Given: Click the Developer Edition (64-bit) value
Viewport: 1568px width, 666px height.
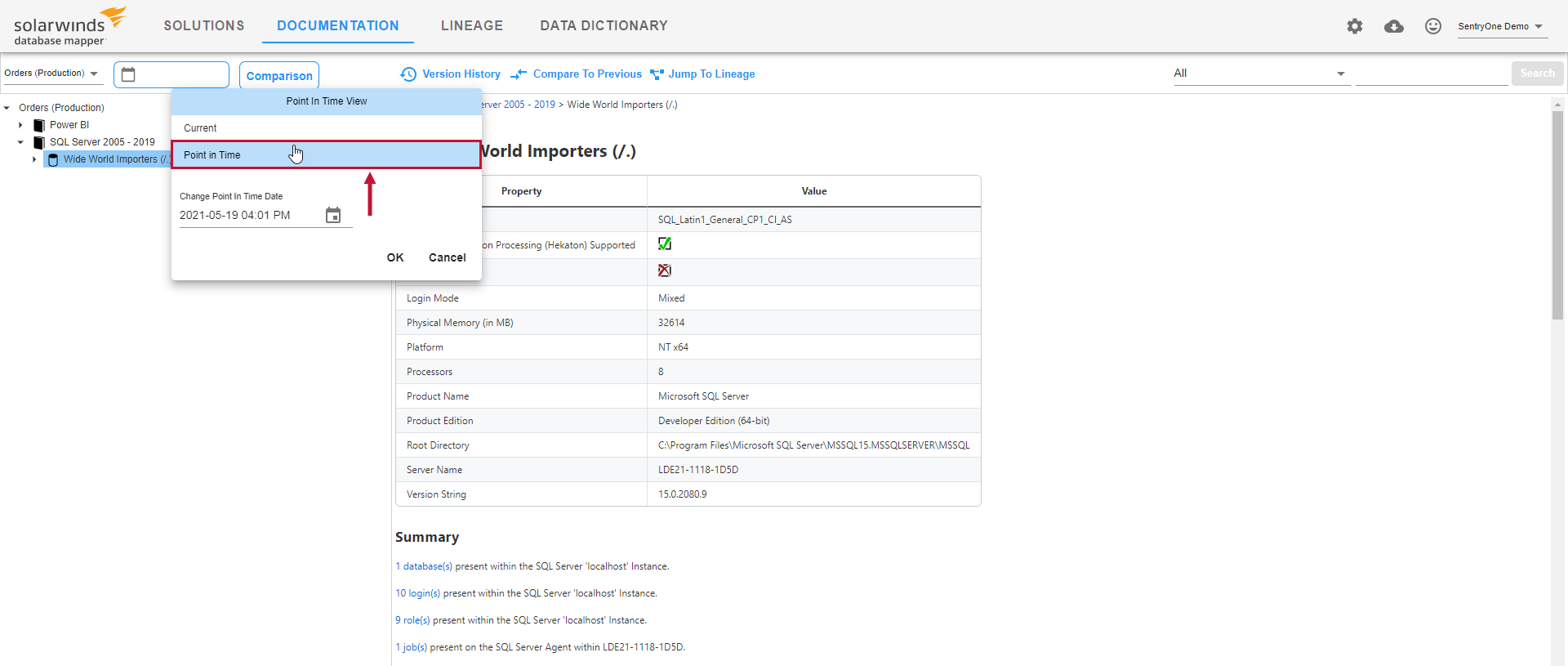Looking at the screenshot, I should (x=714, y=421).
